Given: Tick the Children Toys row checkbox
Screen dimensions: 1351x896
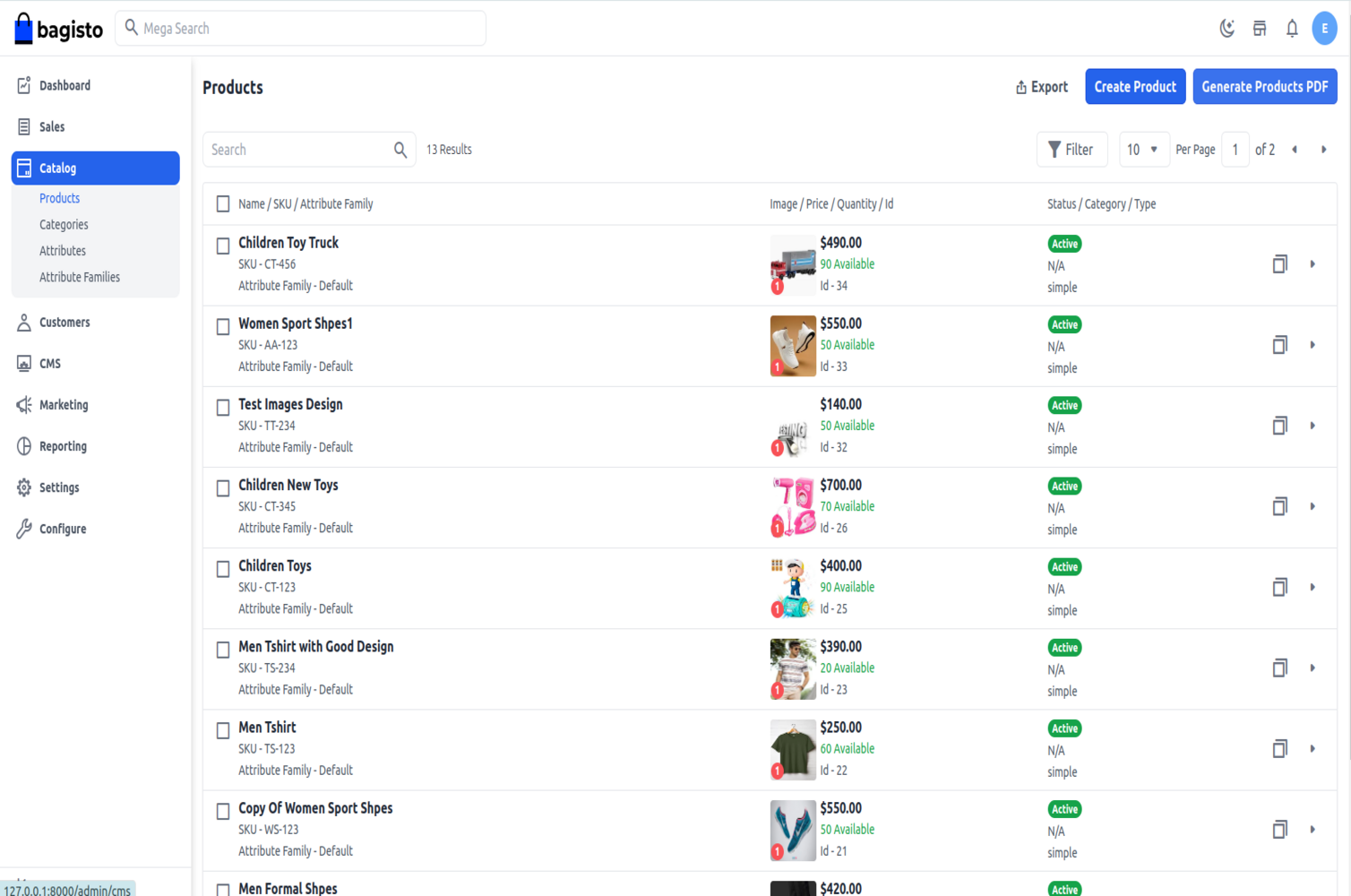Looking at the screenshot, I should (x=223, y=569).
